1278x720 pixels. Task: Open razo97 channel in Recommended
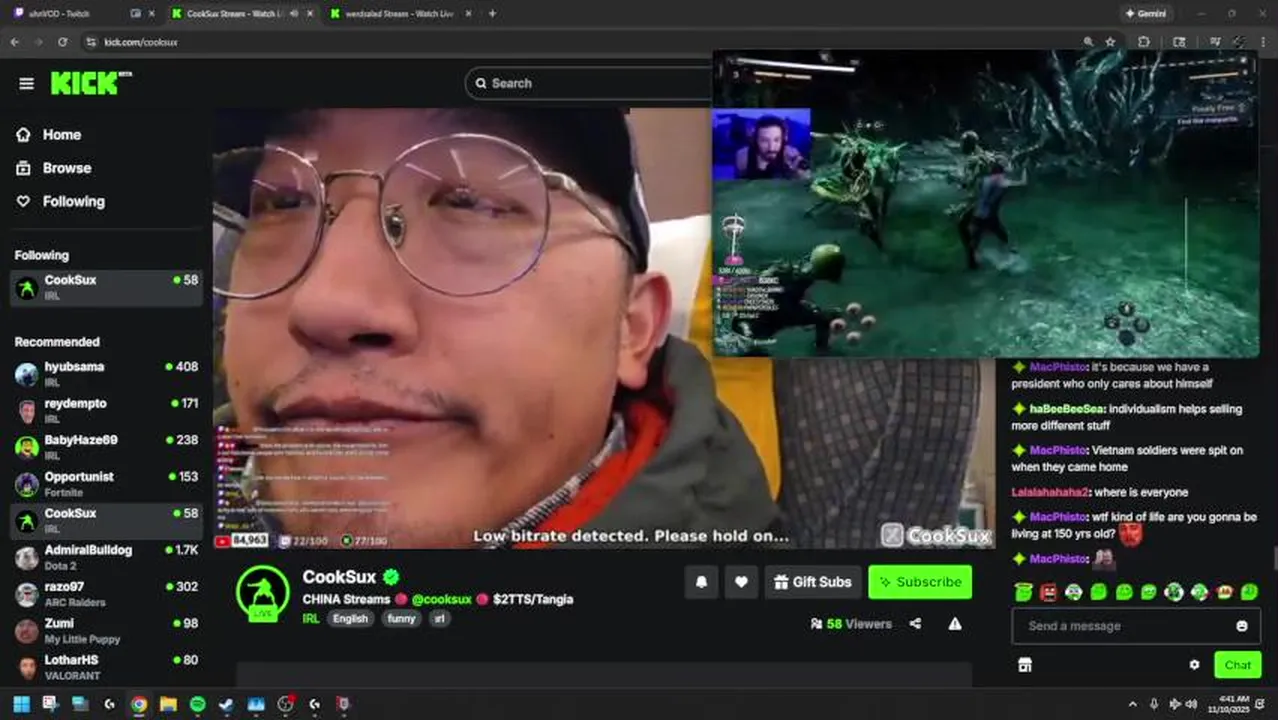coord(106,595)
